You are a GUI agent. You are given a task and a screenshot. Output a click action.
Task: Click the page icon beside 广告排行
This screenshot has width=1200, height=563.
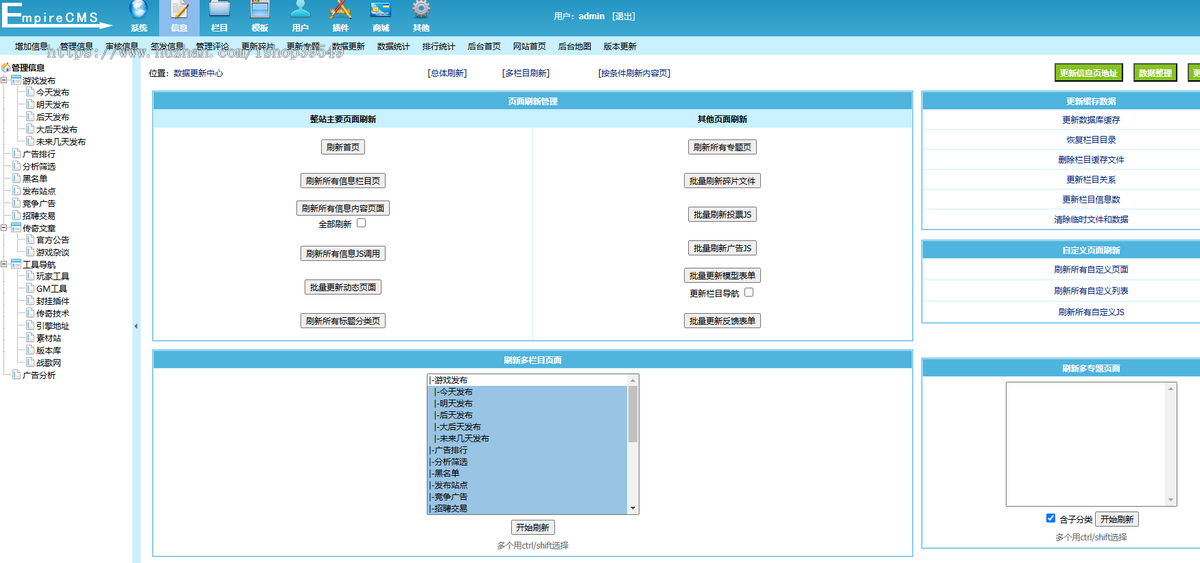point(16,154)
